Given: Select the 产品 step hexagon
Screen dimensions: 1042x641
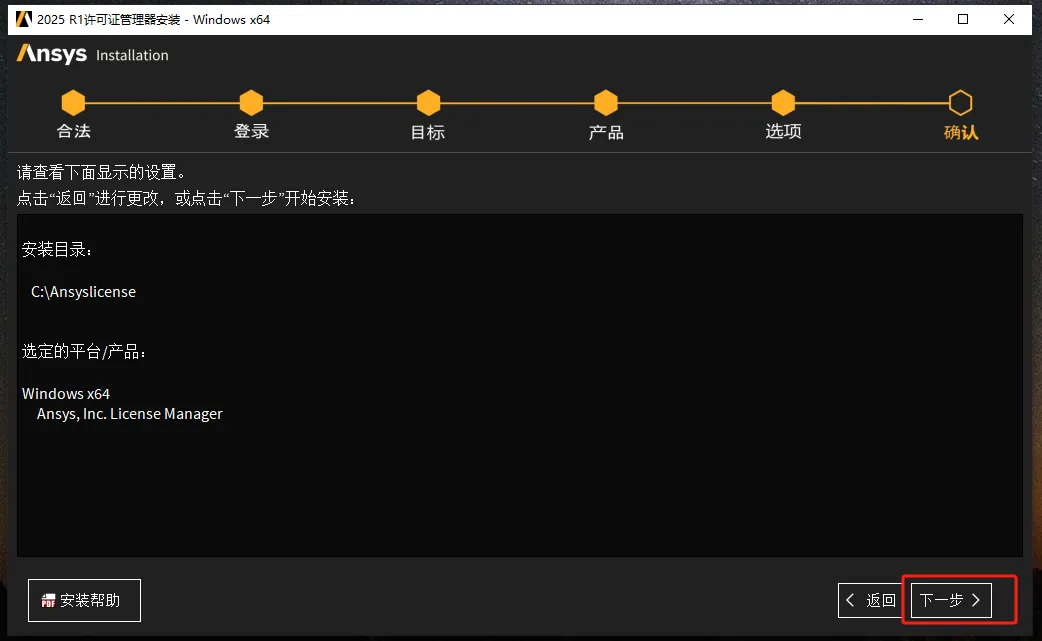Looking at the screenshot, I should tap(606, 103).
